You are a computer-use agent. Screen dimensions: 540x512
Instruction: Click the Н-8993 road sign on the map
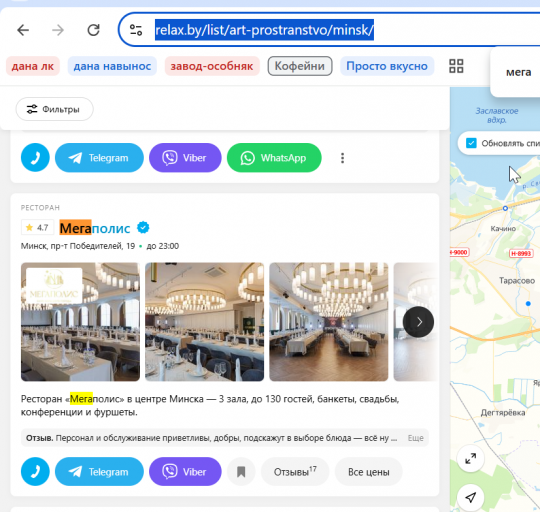[x=521, y=253]
